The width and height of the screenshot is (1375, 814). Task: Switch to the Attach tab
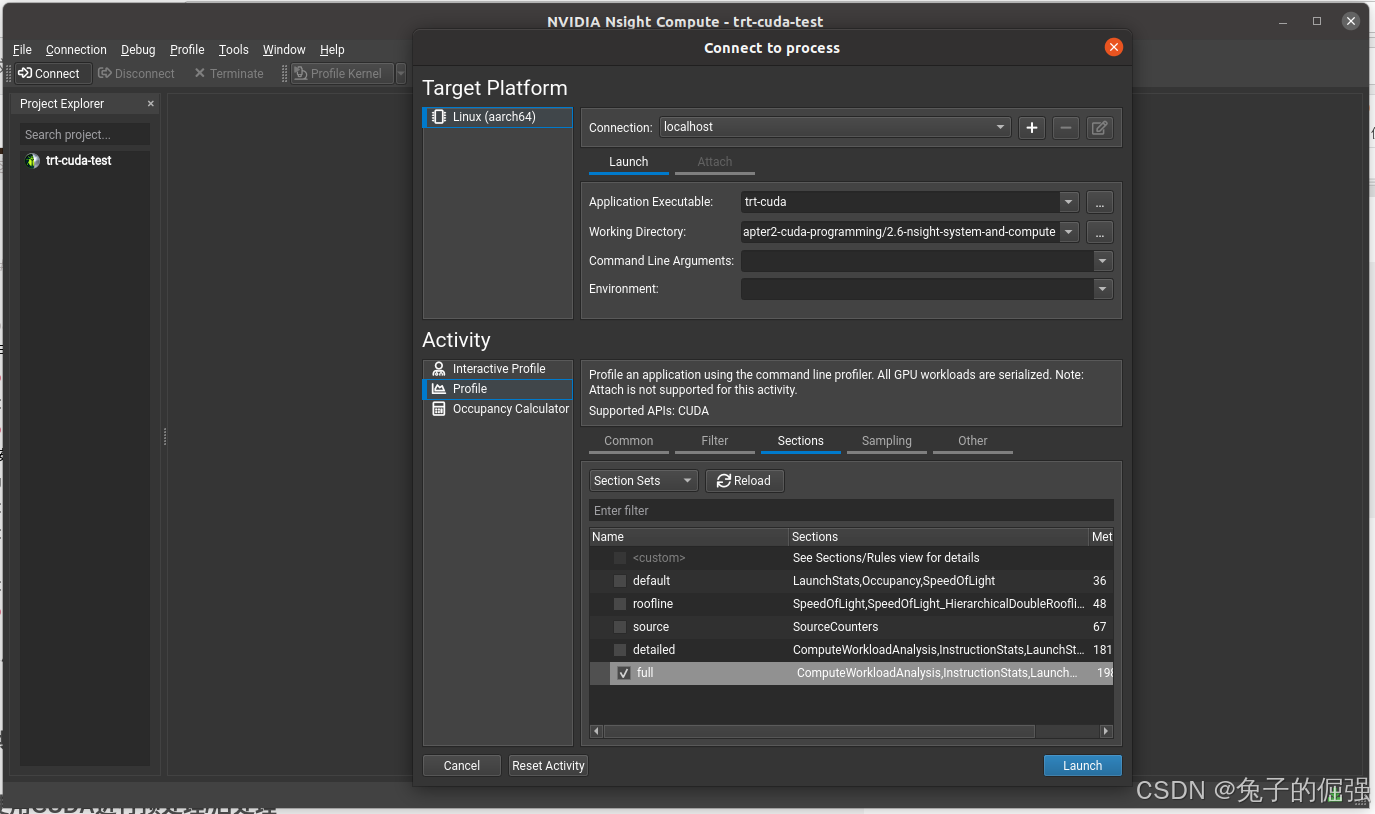(714, 162)
